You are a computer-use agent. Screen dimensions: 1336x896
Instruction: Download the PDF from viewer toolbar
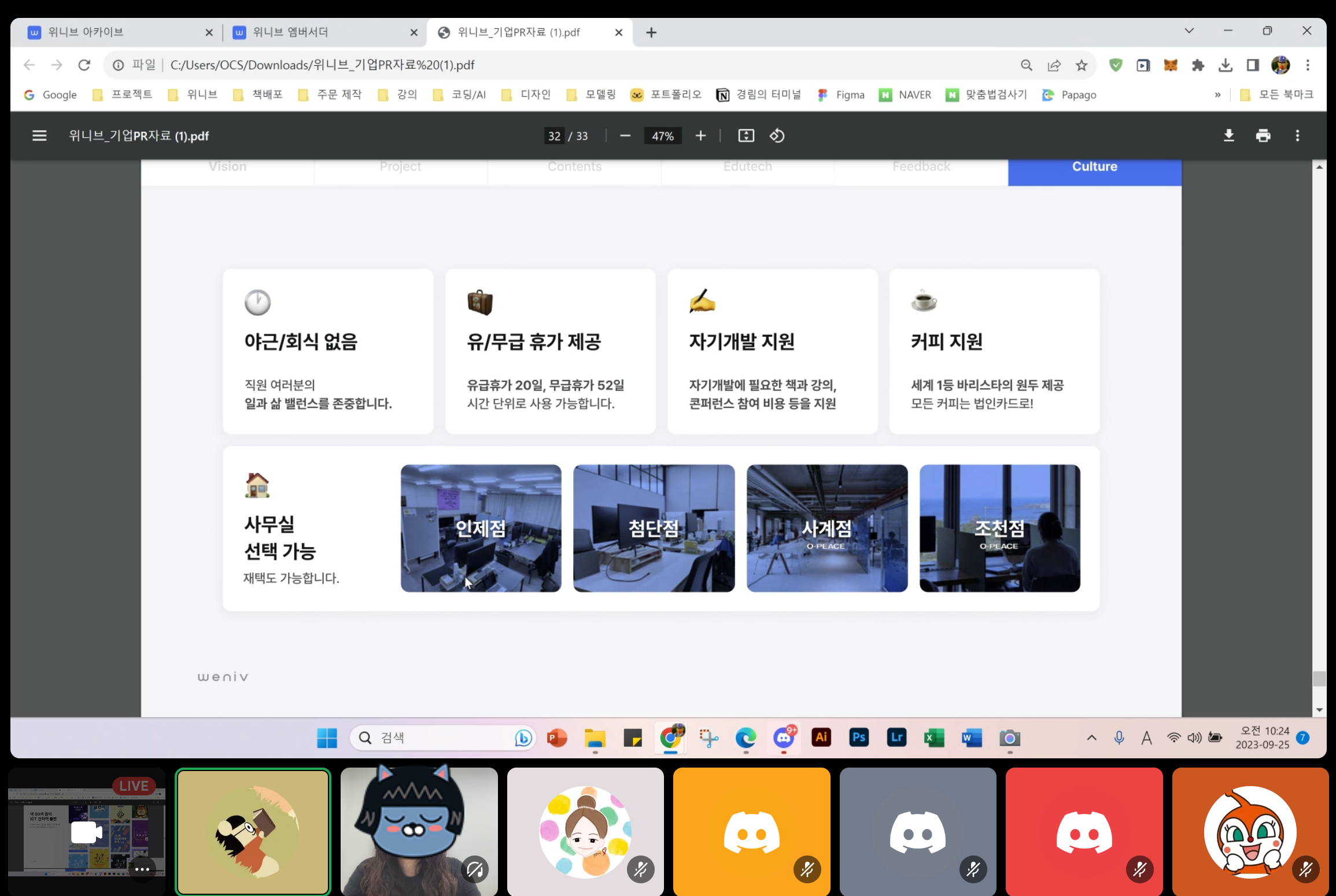(x=1228, y=136)
